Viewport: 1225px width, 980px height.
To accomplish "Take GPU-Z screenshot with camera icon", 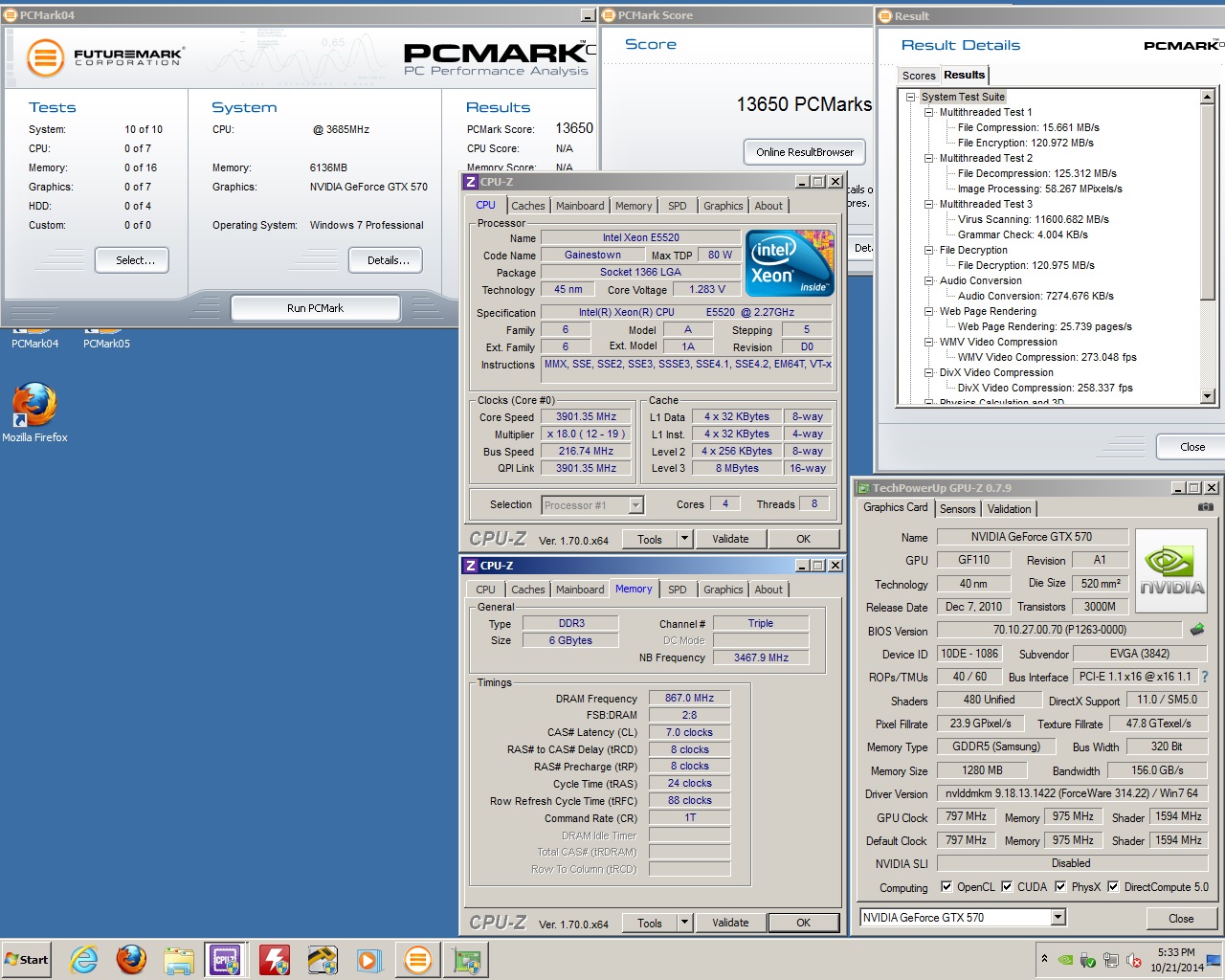I will point(1206,507).
